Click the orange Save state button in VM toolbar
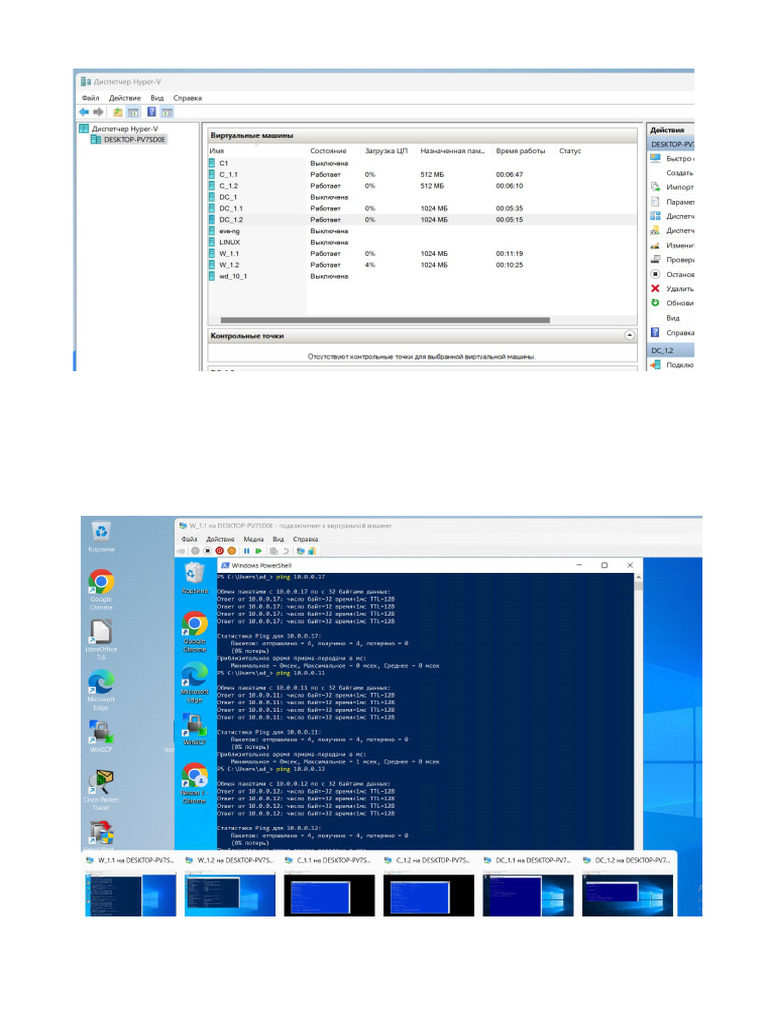This screenshot has height=1024, width=768. tap(231, 551)
